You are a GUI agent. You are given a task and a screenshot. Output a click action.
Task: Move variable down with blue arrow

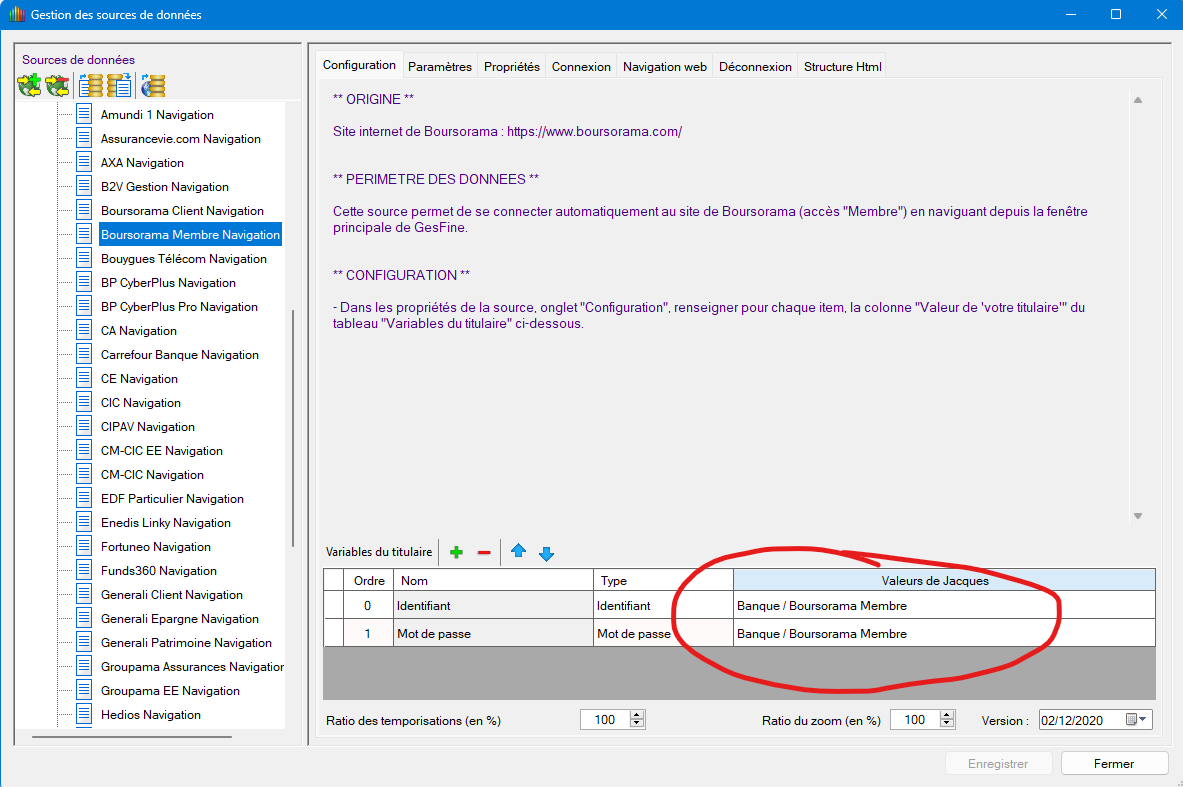pos(546,552)
